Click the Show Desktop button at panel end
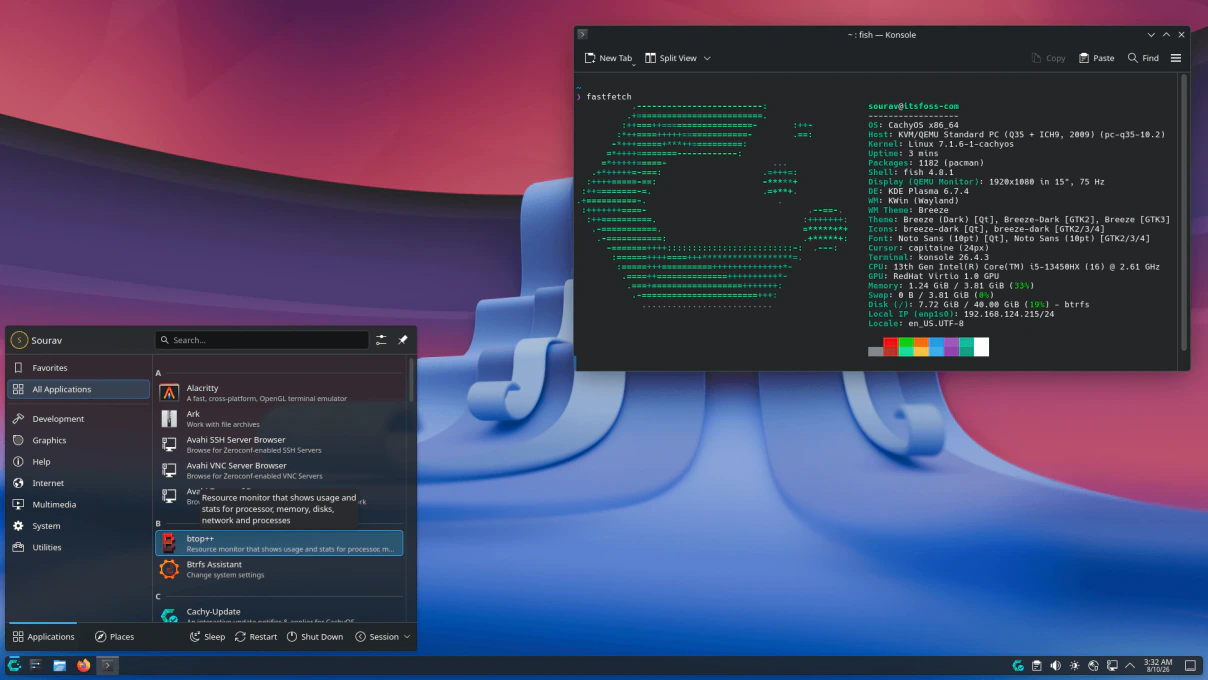The height and width of the screenshot is (680, 1208). (x=1190, y=665)
